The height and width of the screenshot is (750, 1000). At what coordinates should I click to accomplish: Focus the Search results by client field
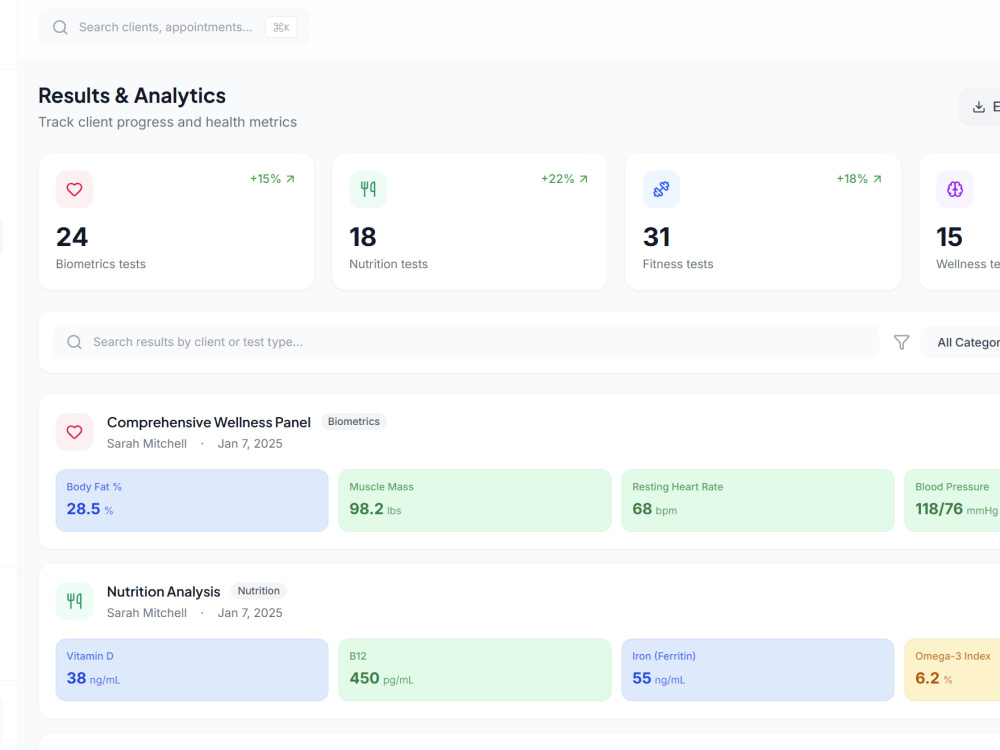[x=466, y=342]
